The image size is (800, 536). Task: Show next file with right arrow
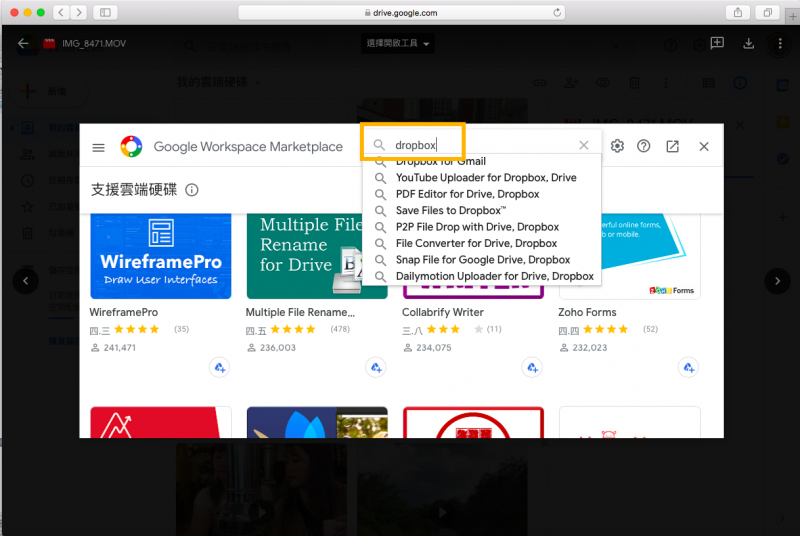click(x=778, y=281)
